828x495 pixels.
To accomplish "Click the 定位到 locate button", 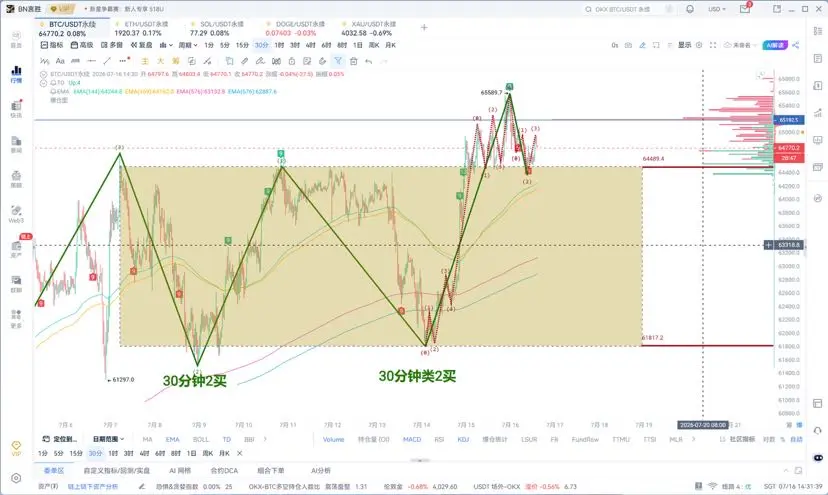I will 60,439.
